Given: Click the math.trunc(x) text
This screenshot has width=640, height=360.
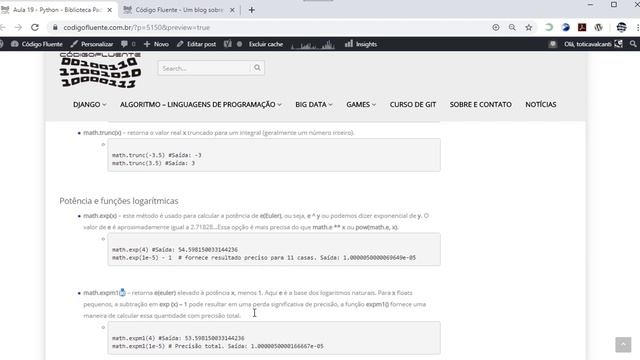Looking at the screenshot, I should (102, 133).
